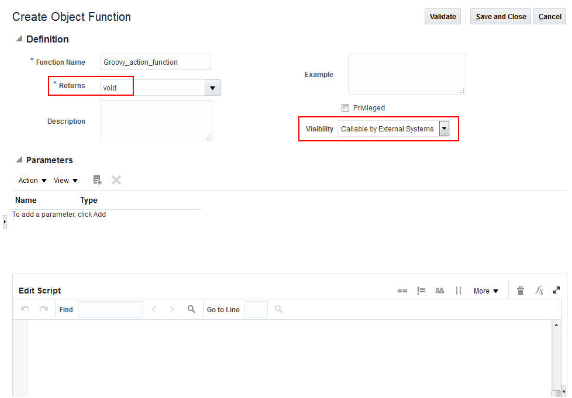
Task: Open the Returns dropdown arrow
Action: tap(212, 88)
